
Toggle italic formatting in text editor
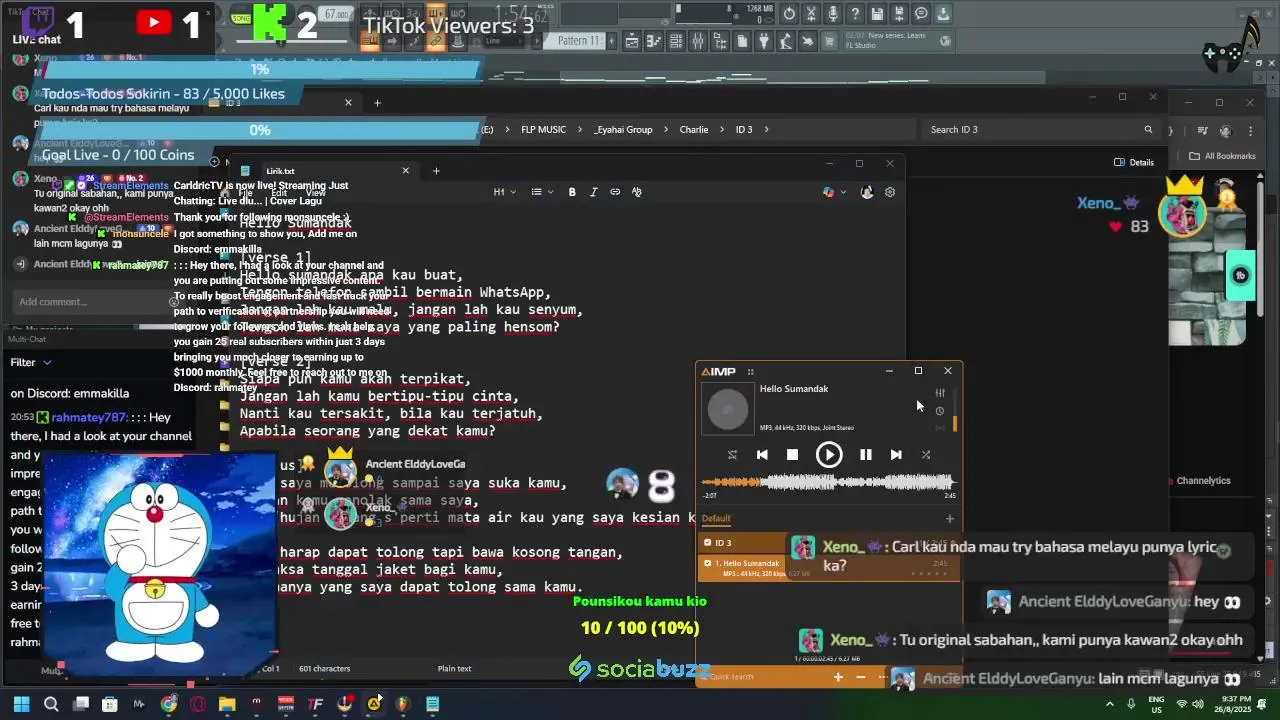point(593,192)
